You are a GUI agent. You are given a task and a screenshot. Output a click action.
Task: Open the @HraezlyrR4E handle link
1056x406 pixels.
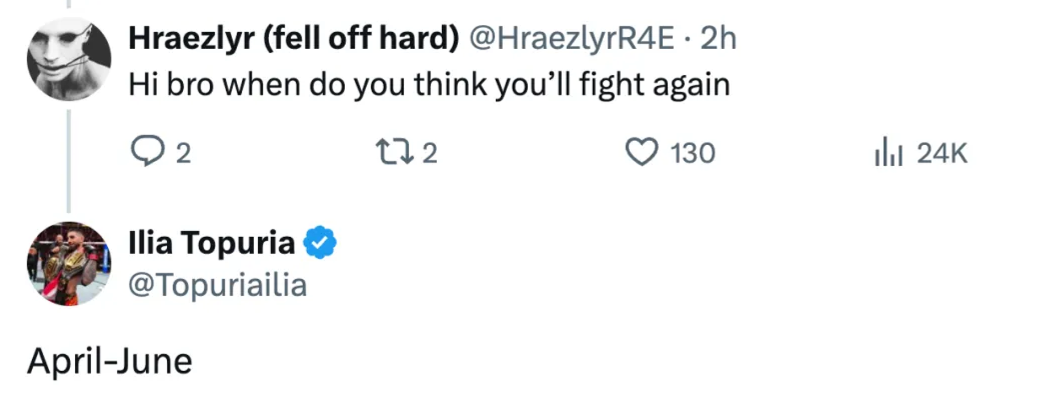coord(576,38)
